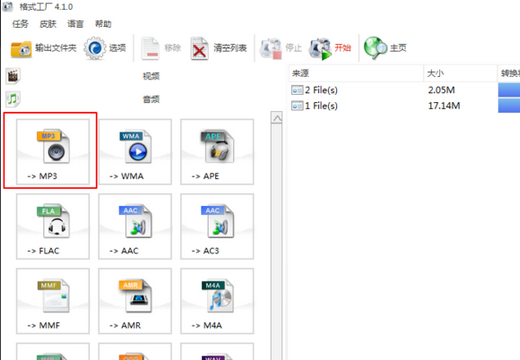Open the 皮肤 skin menu
The height and width of the screenshot is (360, 520).
(48, 24)
